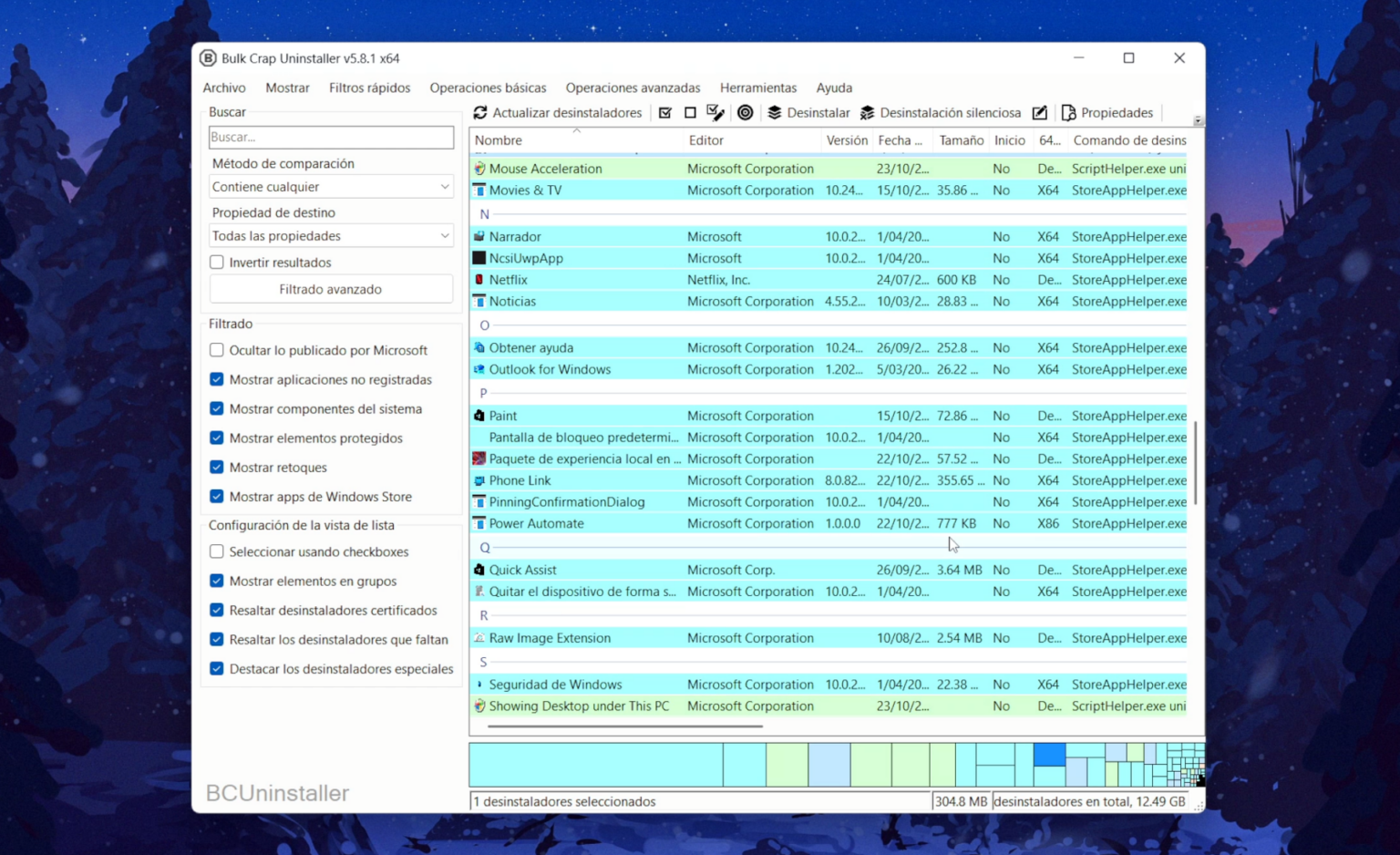Deselect all with the empty square toolbar icon
Screen dimensions: 1400x855
tap(690, 112)
